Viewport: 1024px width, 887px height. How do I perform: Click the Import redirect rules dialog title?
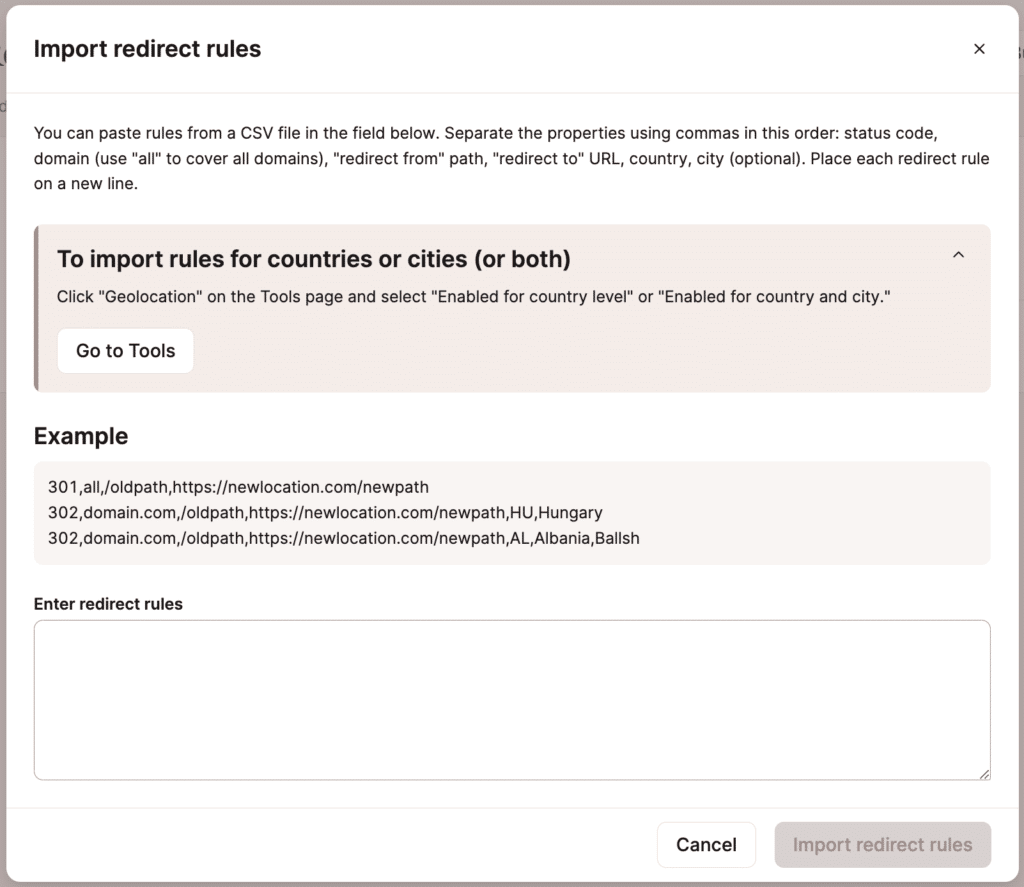147,48
